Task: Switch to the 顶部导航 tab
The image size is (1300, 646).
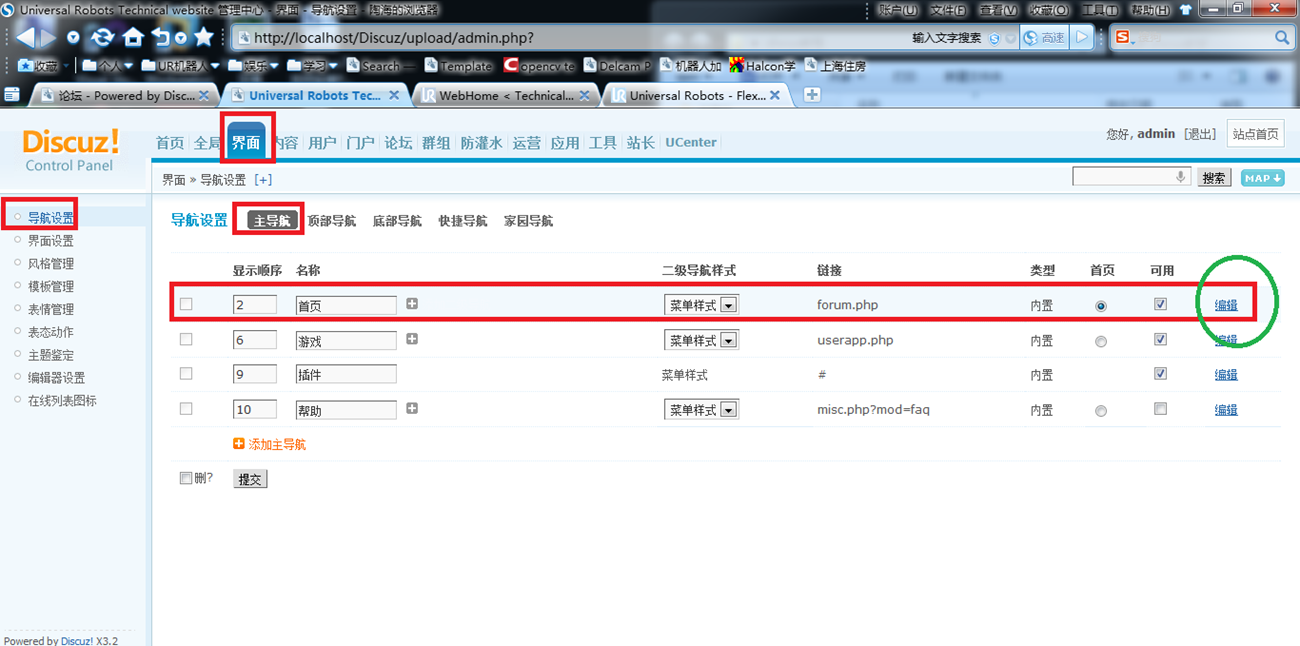Action: [331, 221]
